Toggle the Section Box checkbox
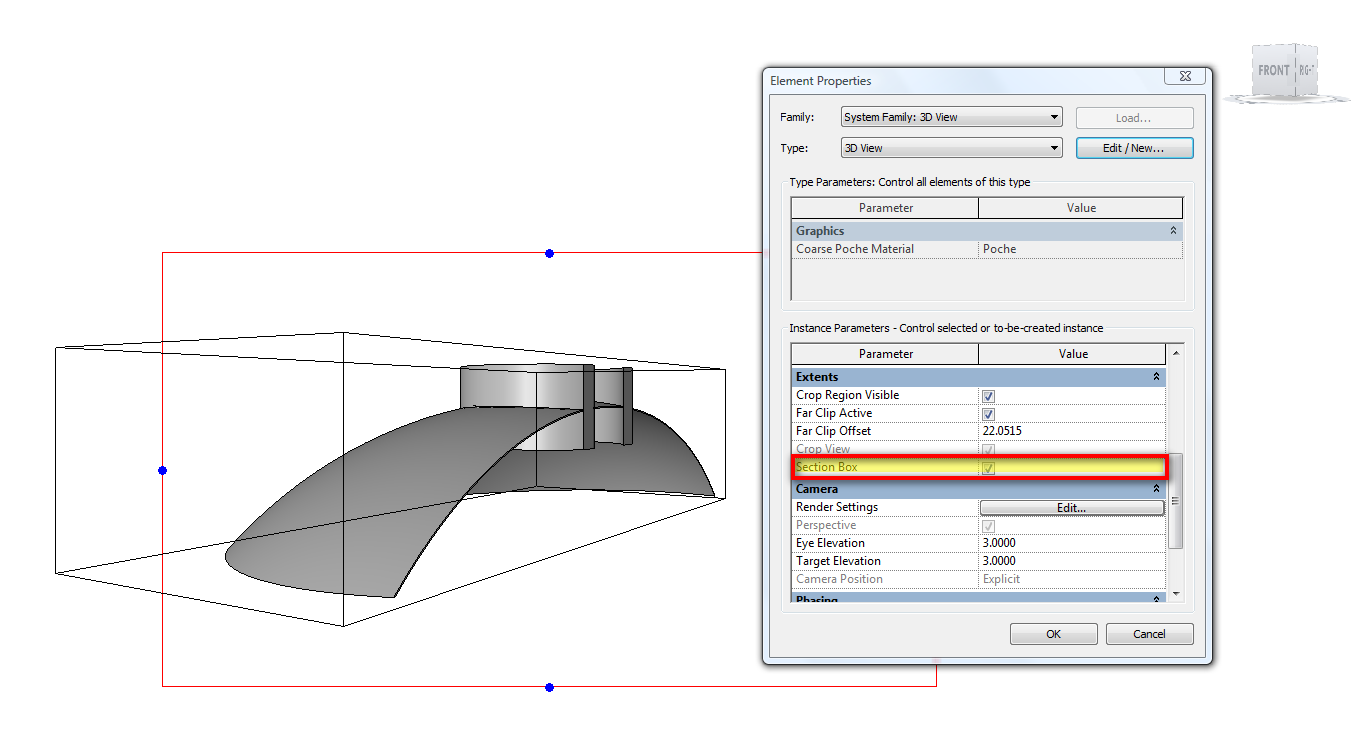 pos(988,468)
